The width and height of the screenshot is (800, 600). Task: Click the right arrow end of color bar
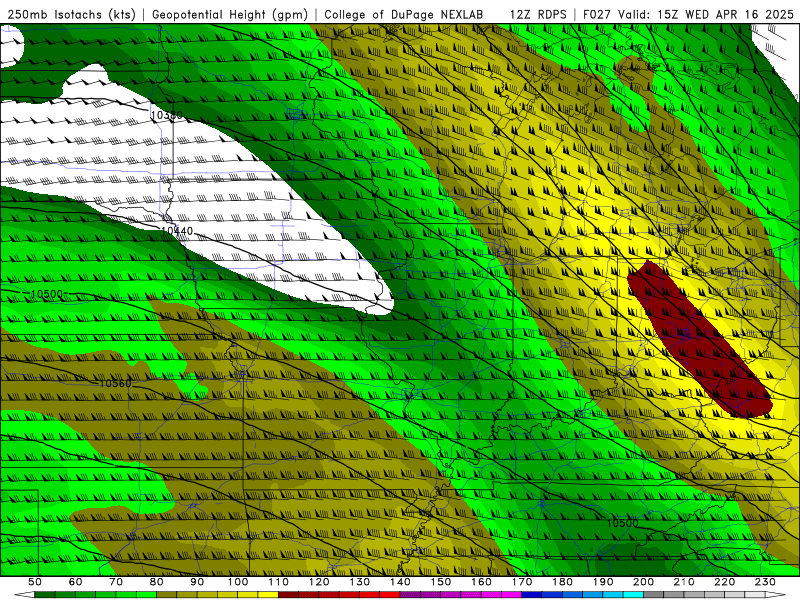[776, 595]
